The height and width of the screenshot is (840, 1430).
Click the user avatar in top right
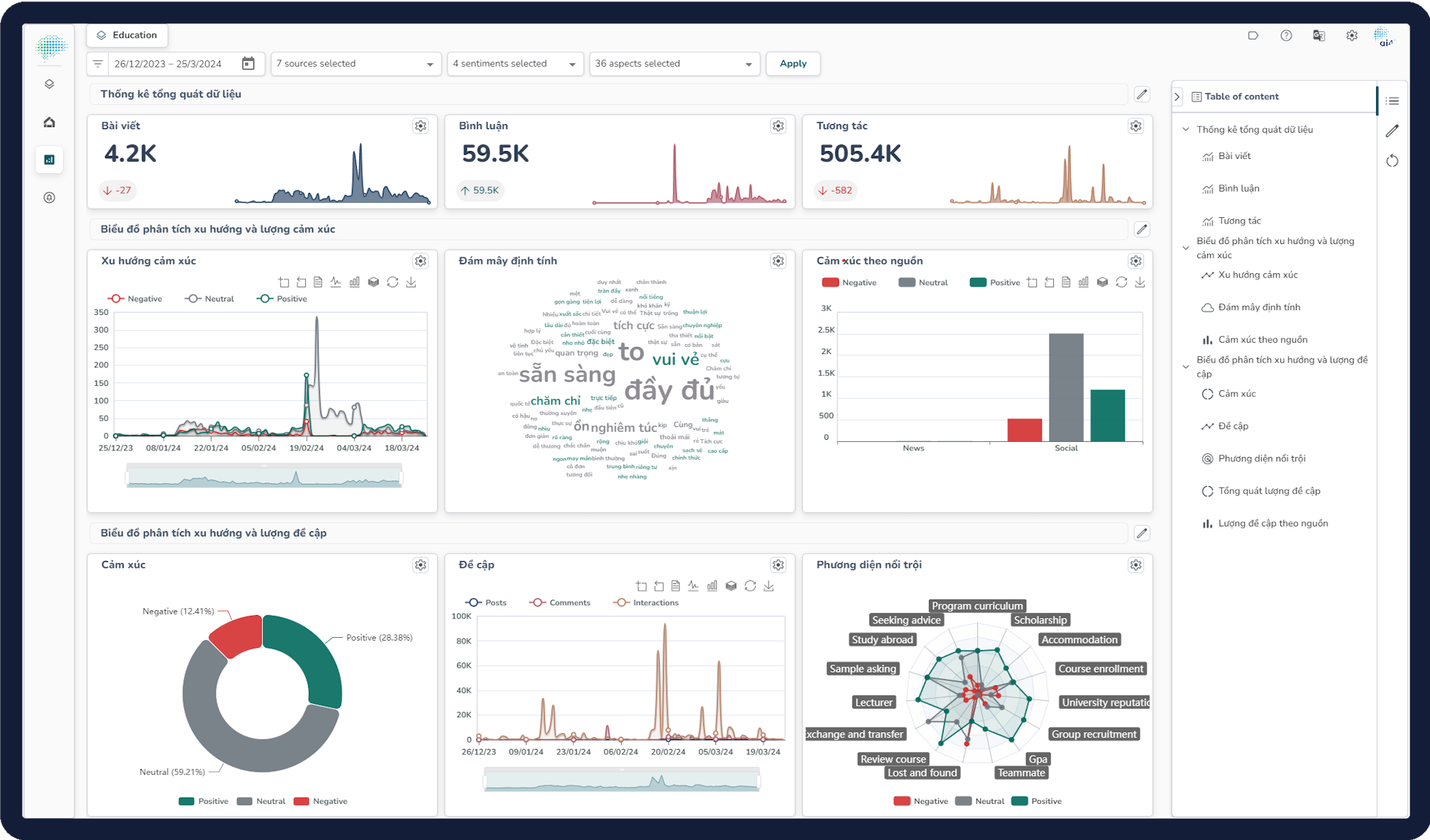click(1383, 35)
